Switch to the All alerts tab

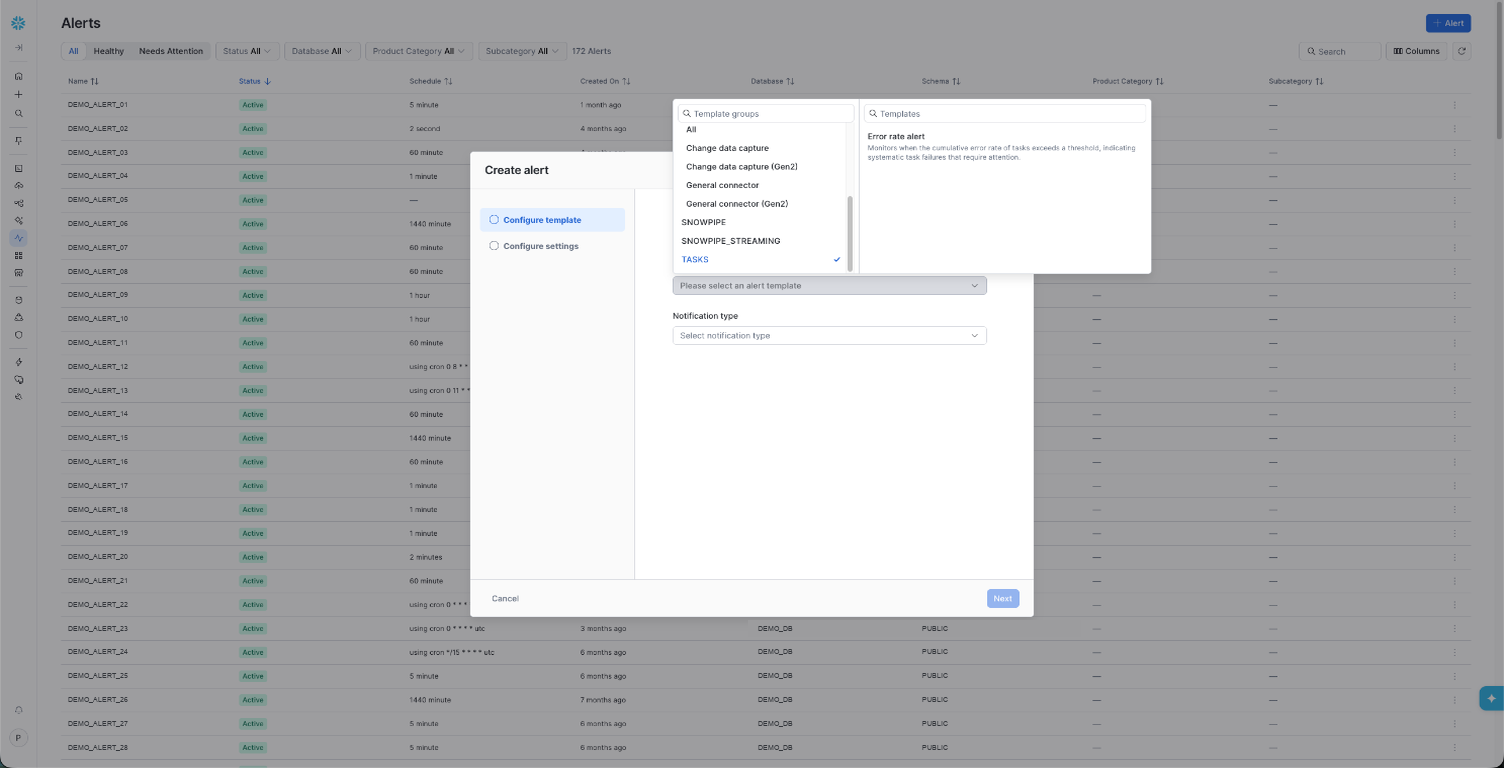click(x=73, y=51)
